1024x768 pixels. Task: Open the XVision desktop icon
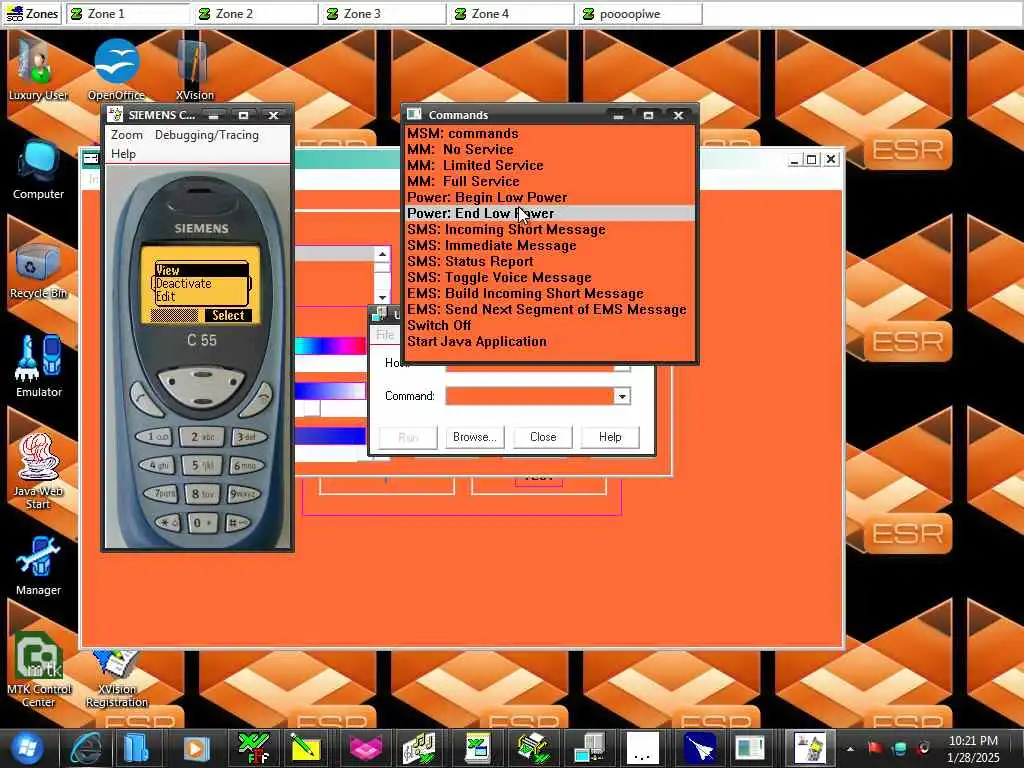point(194,69)
